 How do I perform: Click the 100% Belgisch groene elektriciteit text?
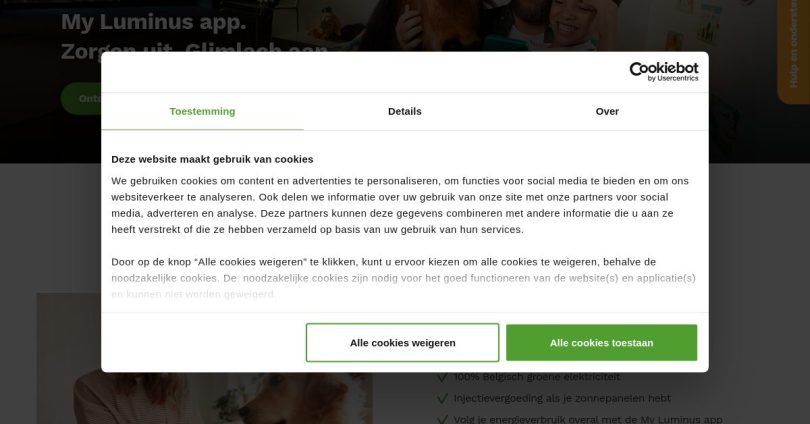click(x=537, y=377)
